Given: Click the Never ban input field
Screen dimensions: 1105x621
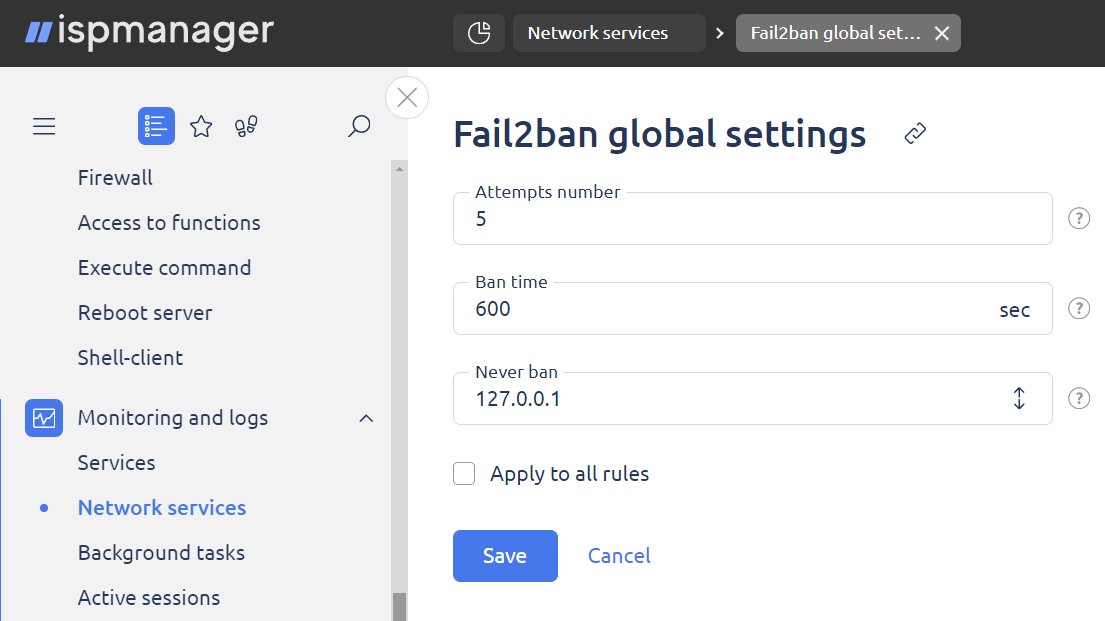Looking at the screenshot, I should [753, 398].
